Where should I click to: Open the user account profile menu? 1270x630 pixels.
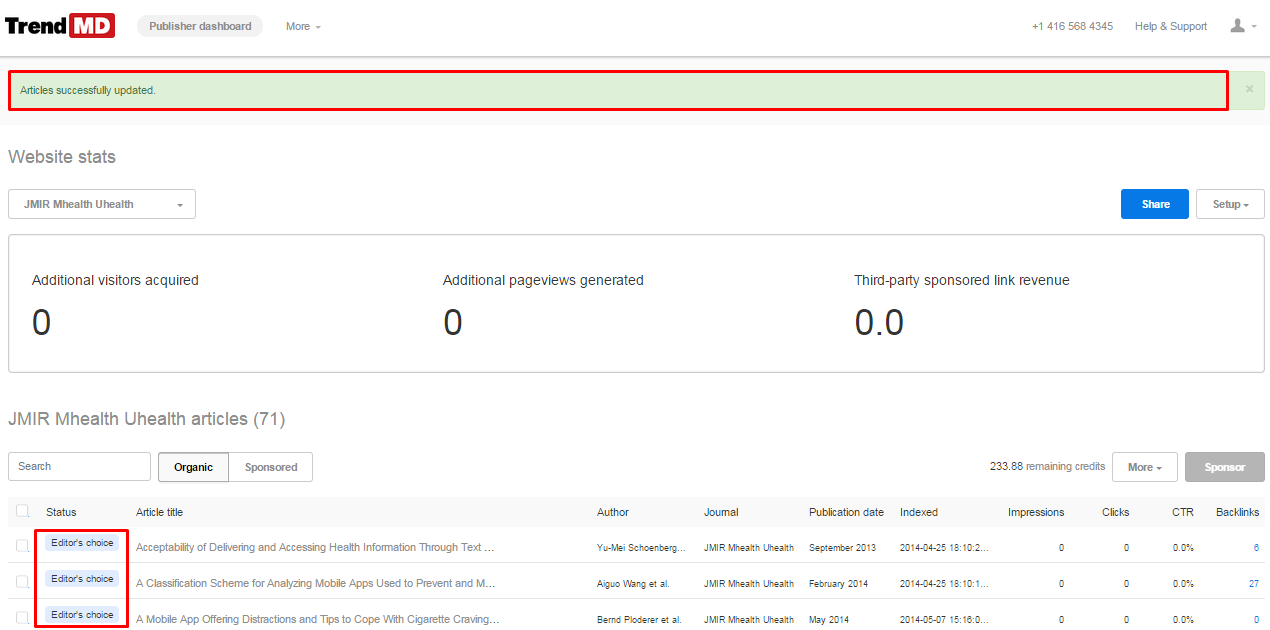pos(1243,26)
